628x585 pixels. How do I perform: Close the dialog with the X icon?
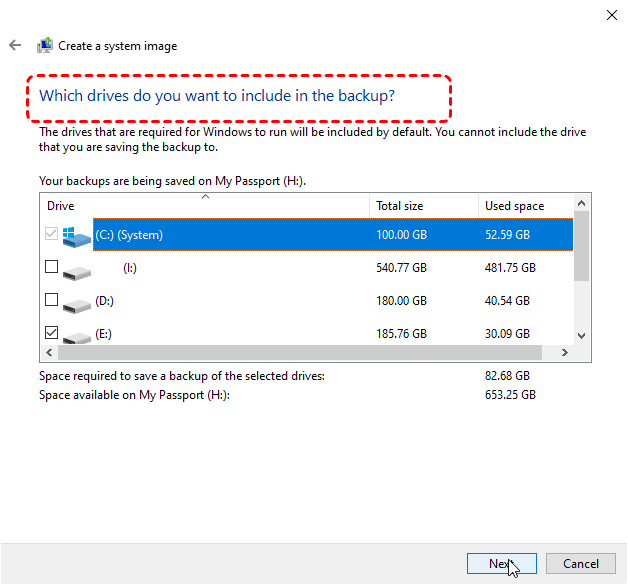tap(611, 15)
